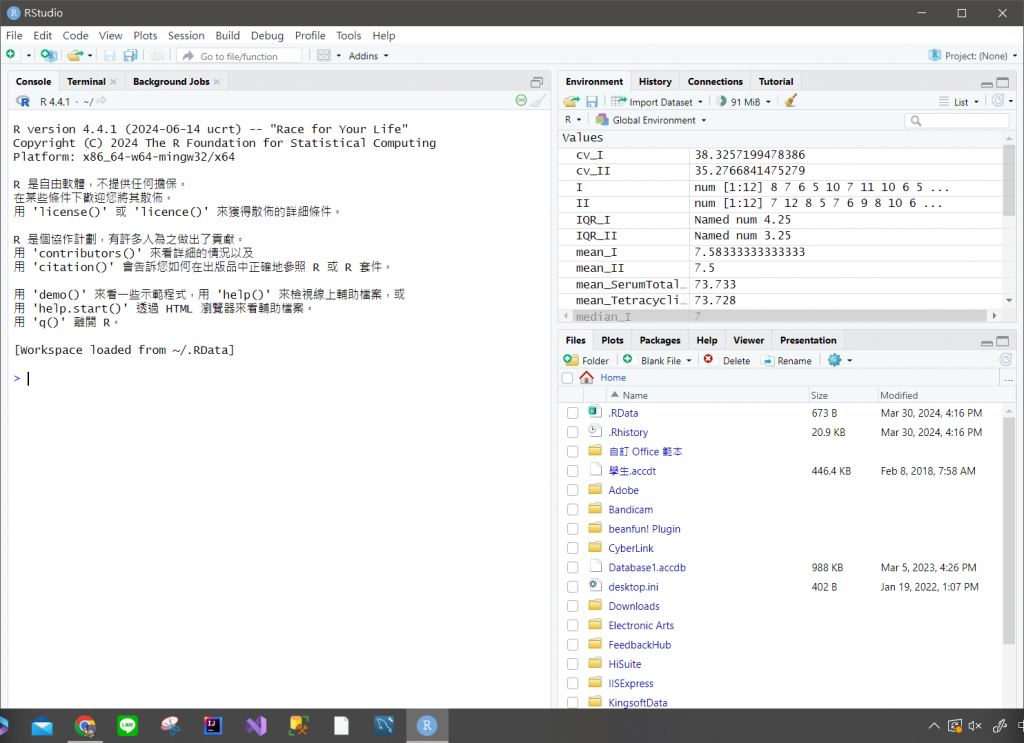Click the Rename button in Files
The image size is (1024, 743).
click(787, 360)
